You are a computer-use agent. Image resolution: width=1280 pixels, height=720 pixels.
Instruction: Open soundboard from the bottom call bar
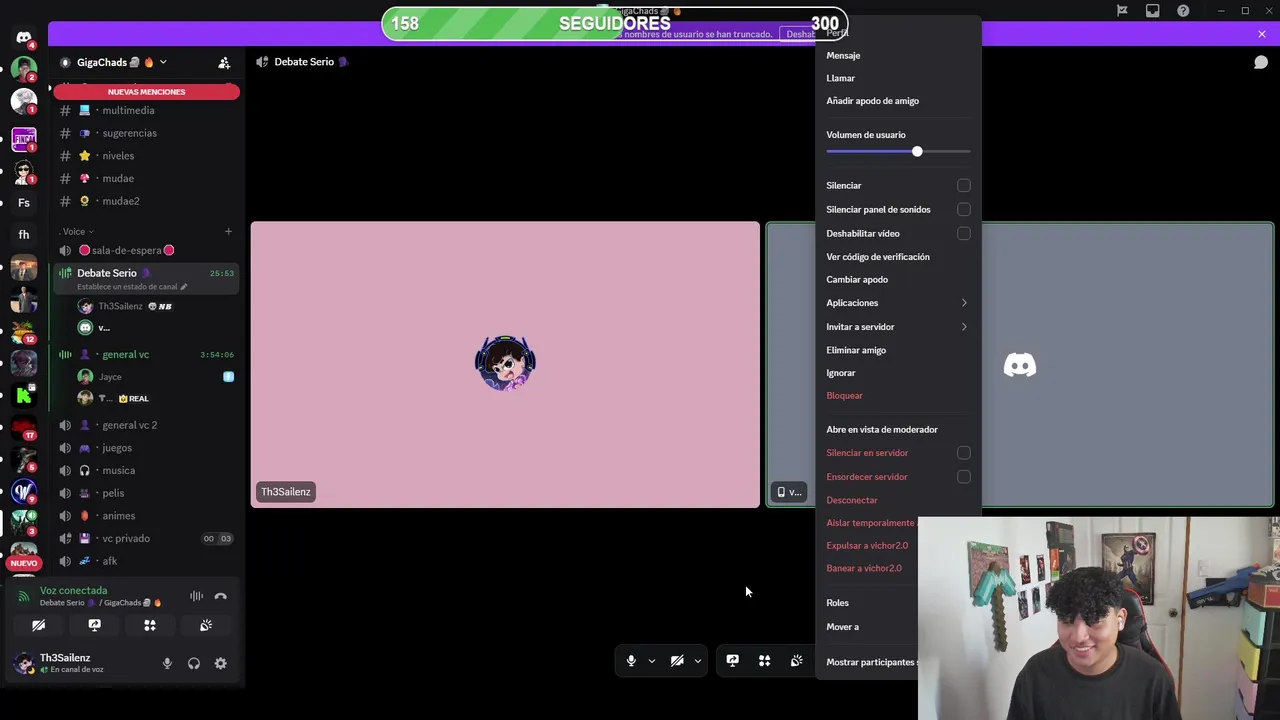797,661
